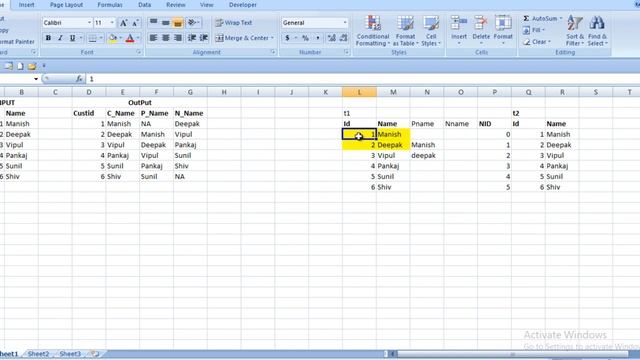This screenshot has width=640, height=360.
Task: Bottom align cell contents
Action: pos(178,22)
